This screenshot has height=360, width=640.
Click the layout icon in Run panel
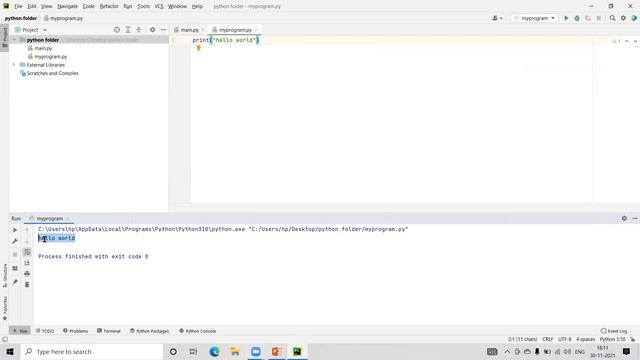15,269
